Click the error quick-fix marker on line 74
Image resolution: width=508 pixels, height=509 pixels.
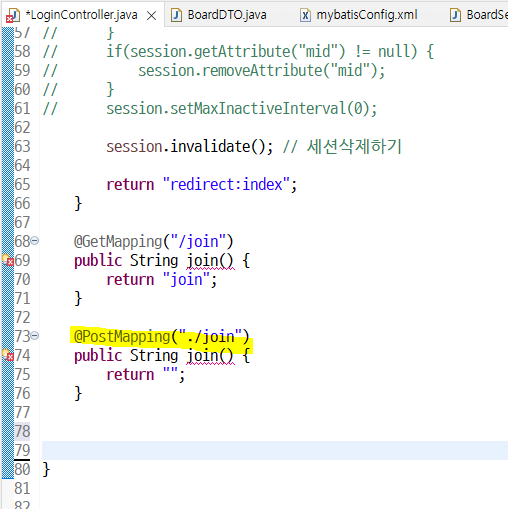(x=8, y=355)
